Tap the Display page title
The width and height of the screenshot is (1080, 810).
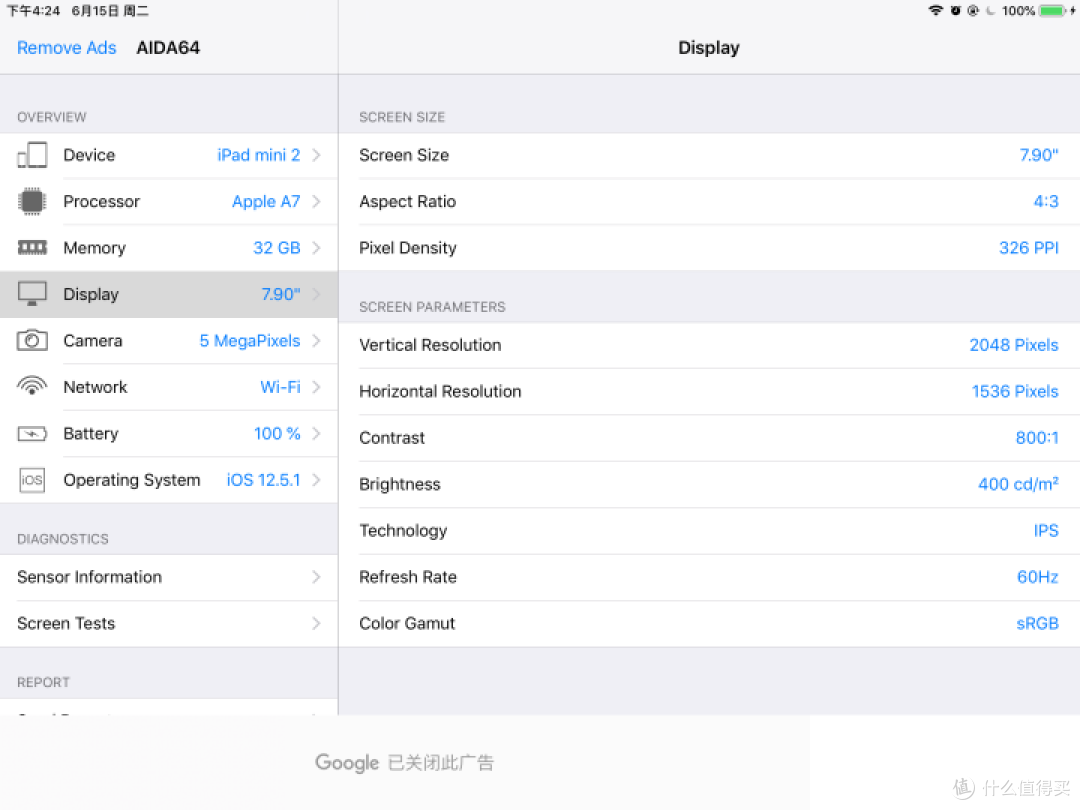[709, 48]
